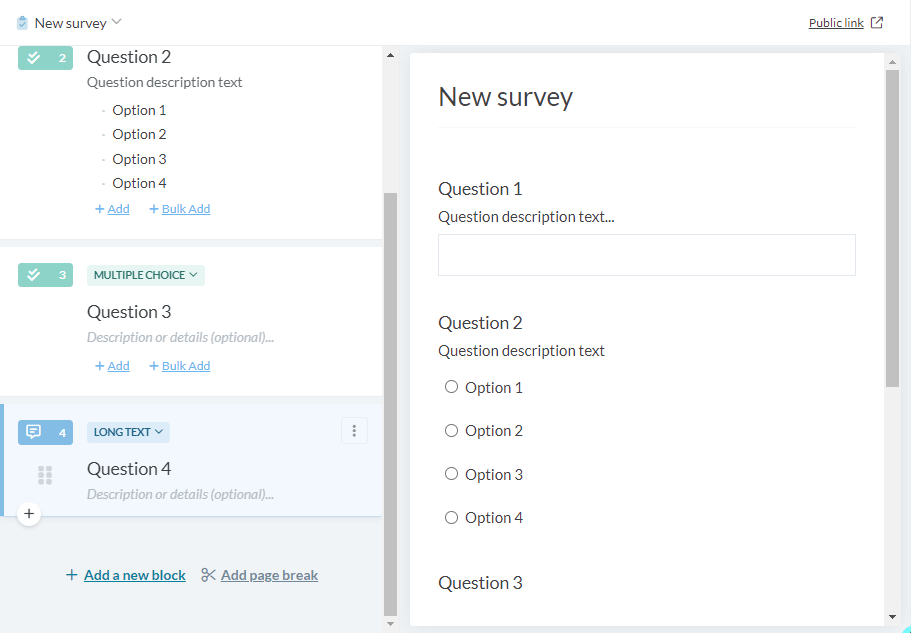Grab the drag handle icon of Question 4
The width and height of the screenshot is (911, 633).
[x=45, y=475]
